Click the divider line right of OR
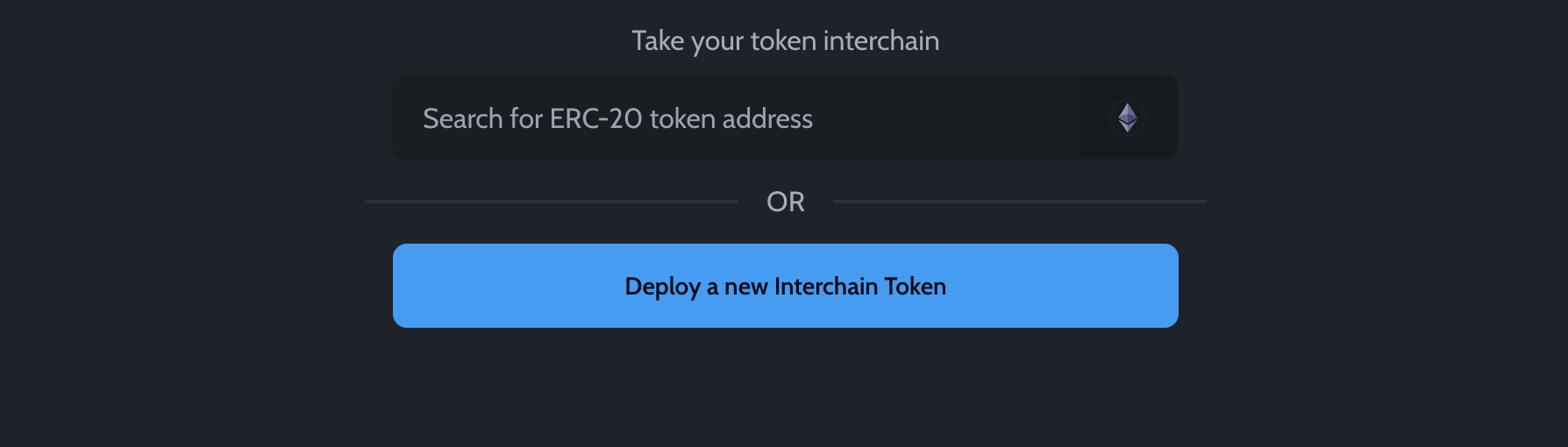Screen dimensions: 1568x447 [x=1020, y=202]
